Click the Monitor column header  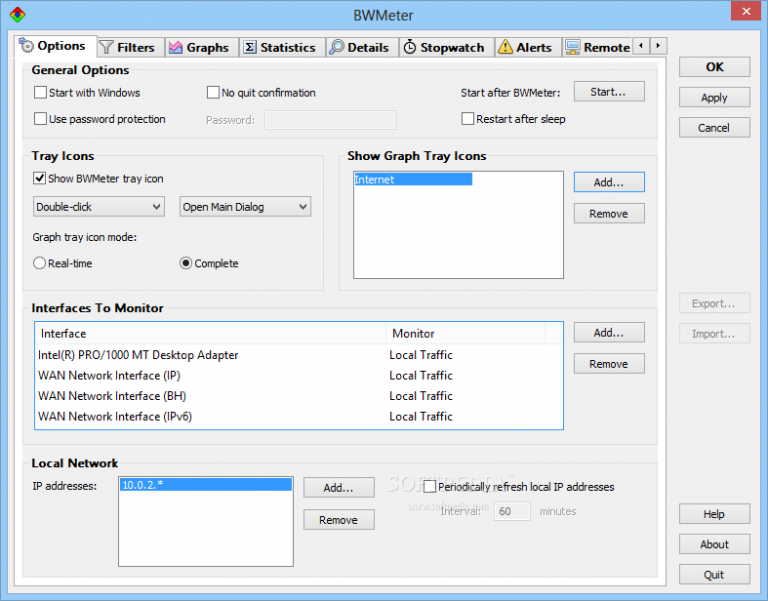(465, 334)
